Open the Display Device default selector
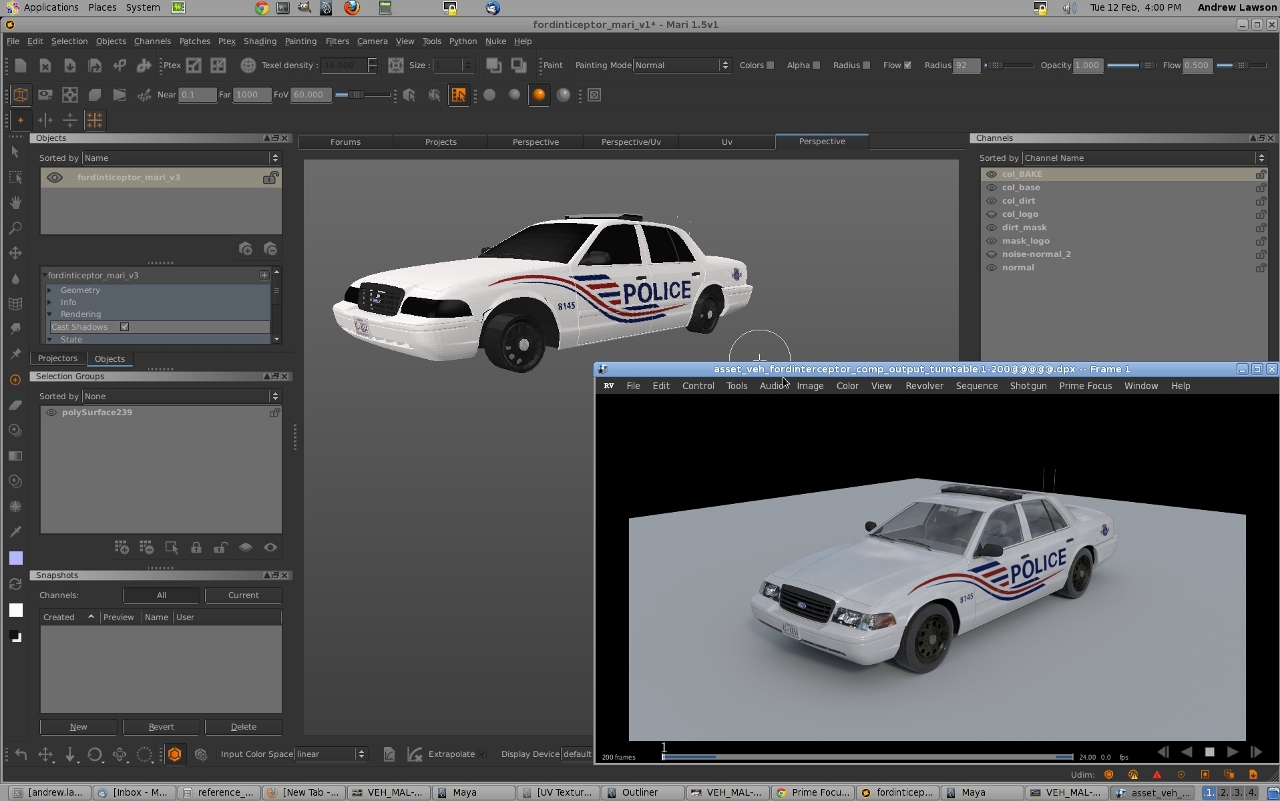 pyautogui.click(x=577, y=754)
